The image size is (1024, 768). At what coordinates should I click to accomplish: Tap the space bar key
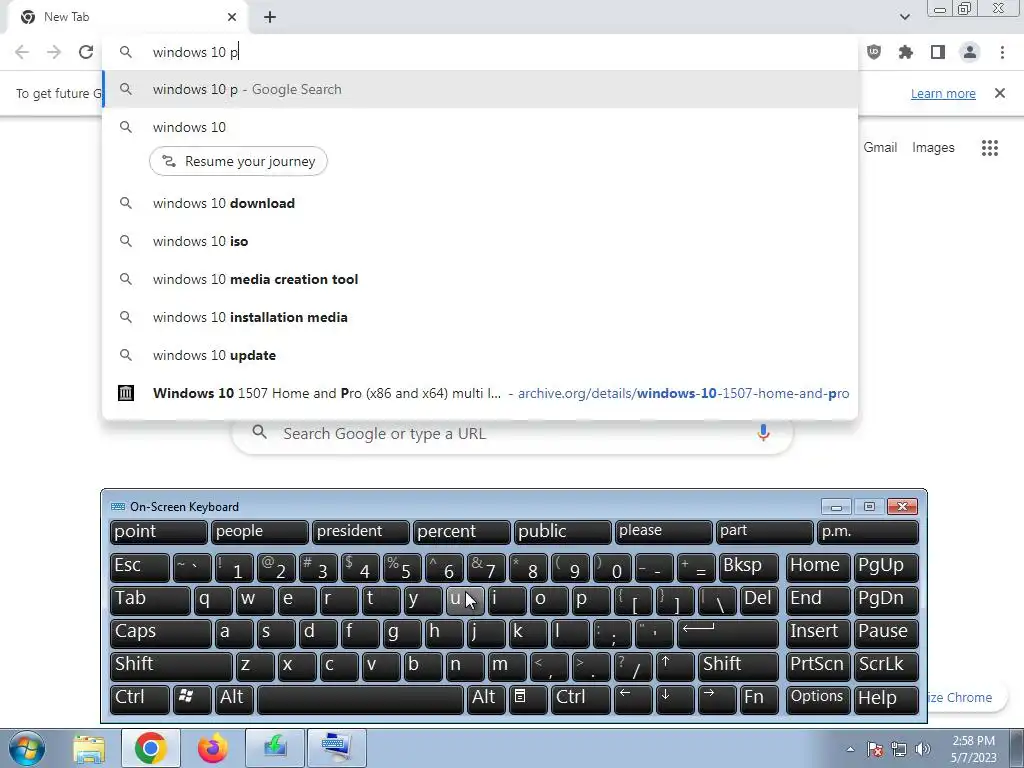tap(360, 698)
